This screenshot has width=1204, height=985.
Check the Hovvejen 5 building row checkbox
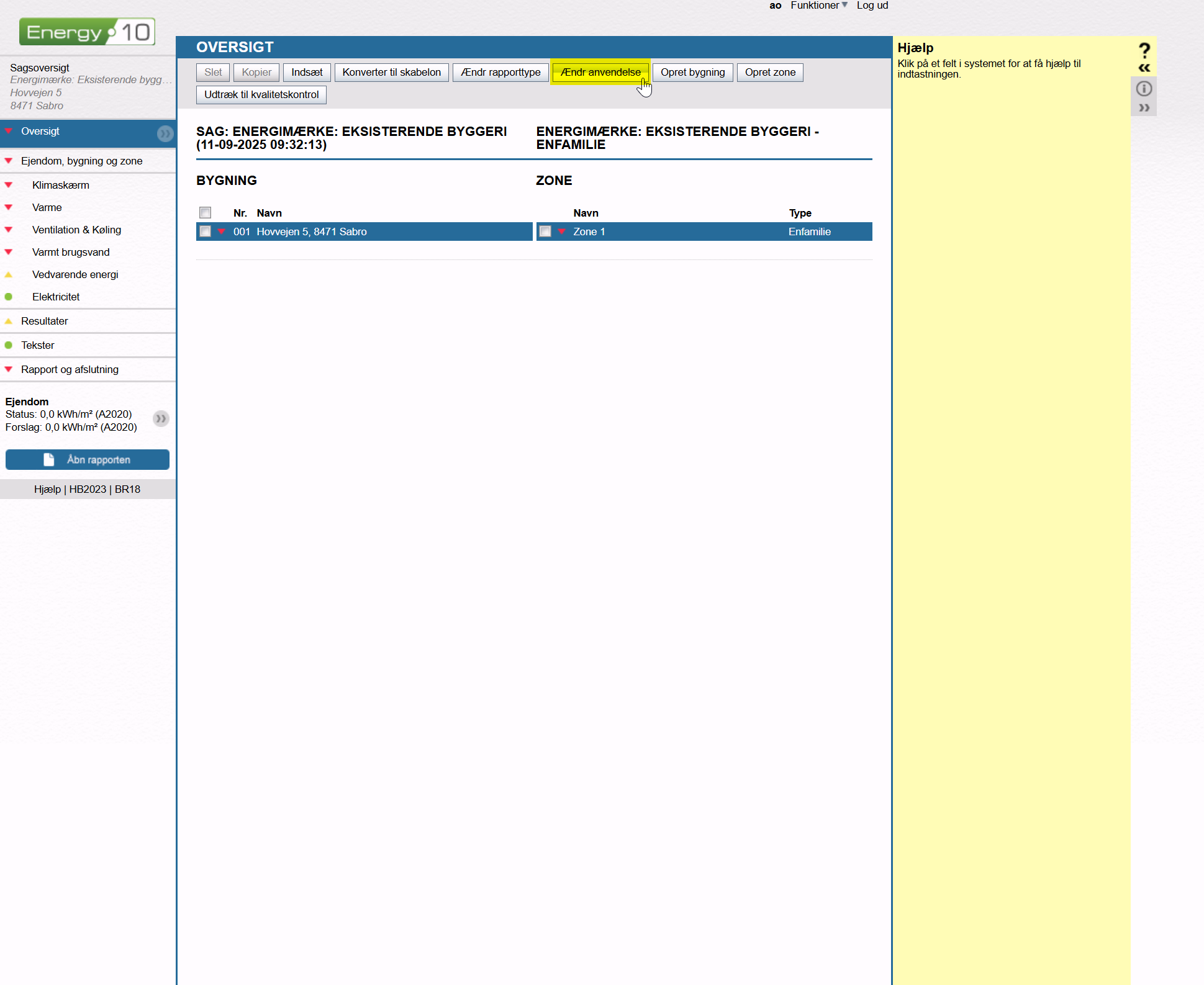point(205,232)
